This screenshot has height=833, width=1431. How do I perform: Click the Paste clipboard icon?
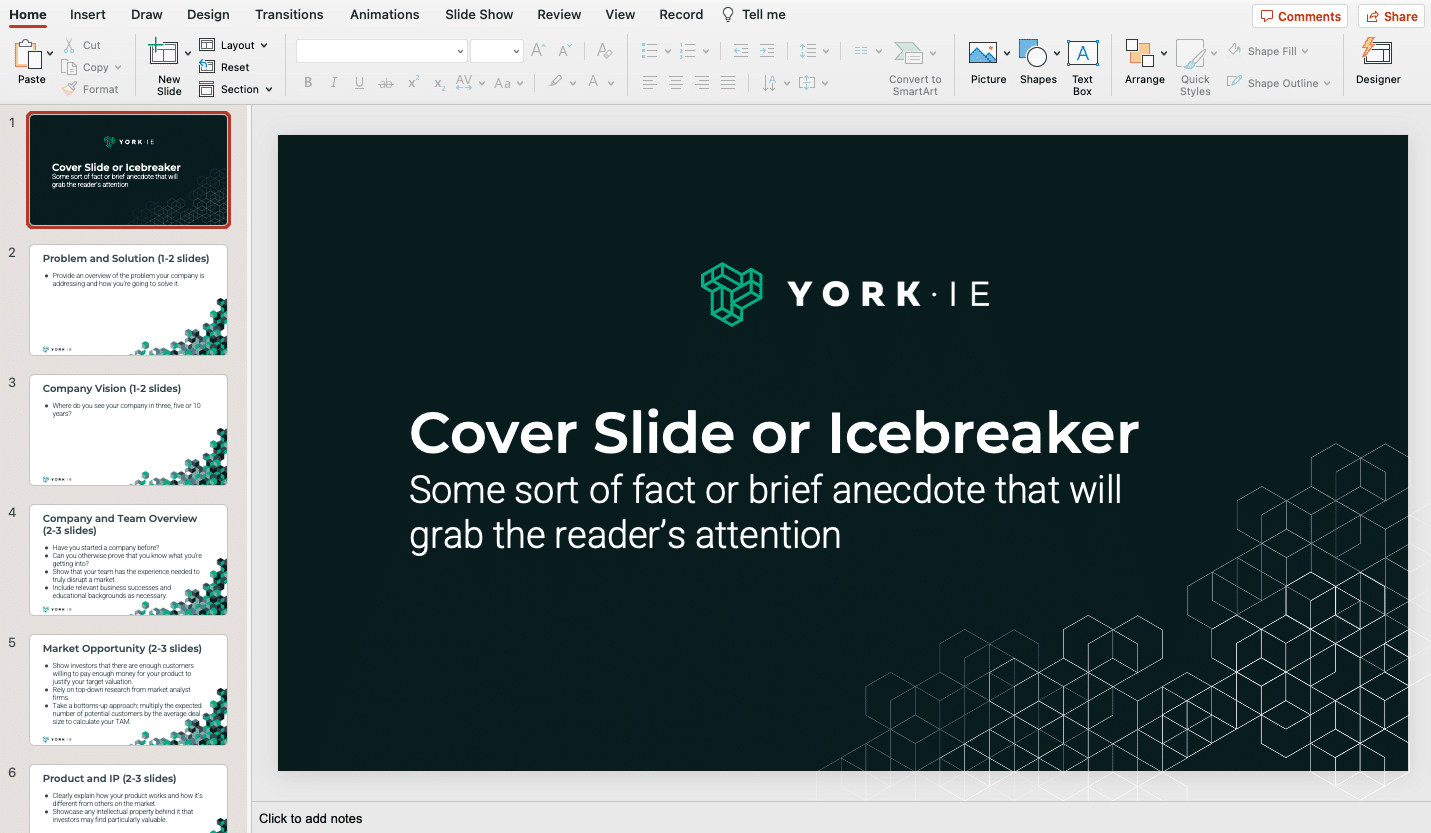(x=28, y=54)
